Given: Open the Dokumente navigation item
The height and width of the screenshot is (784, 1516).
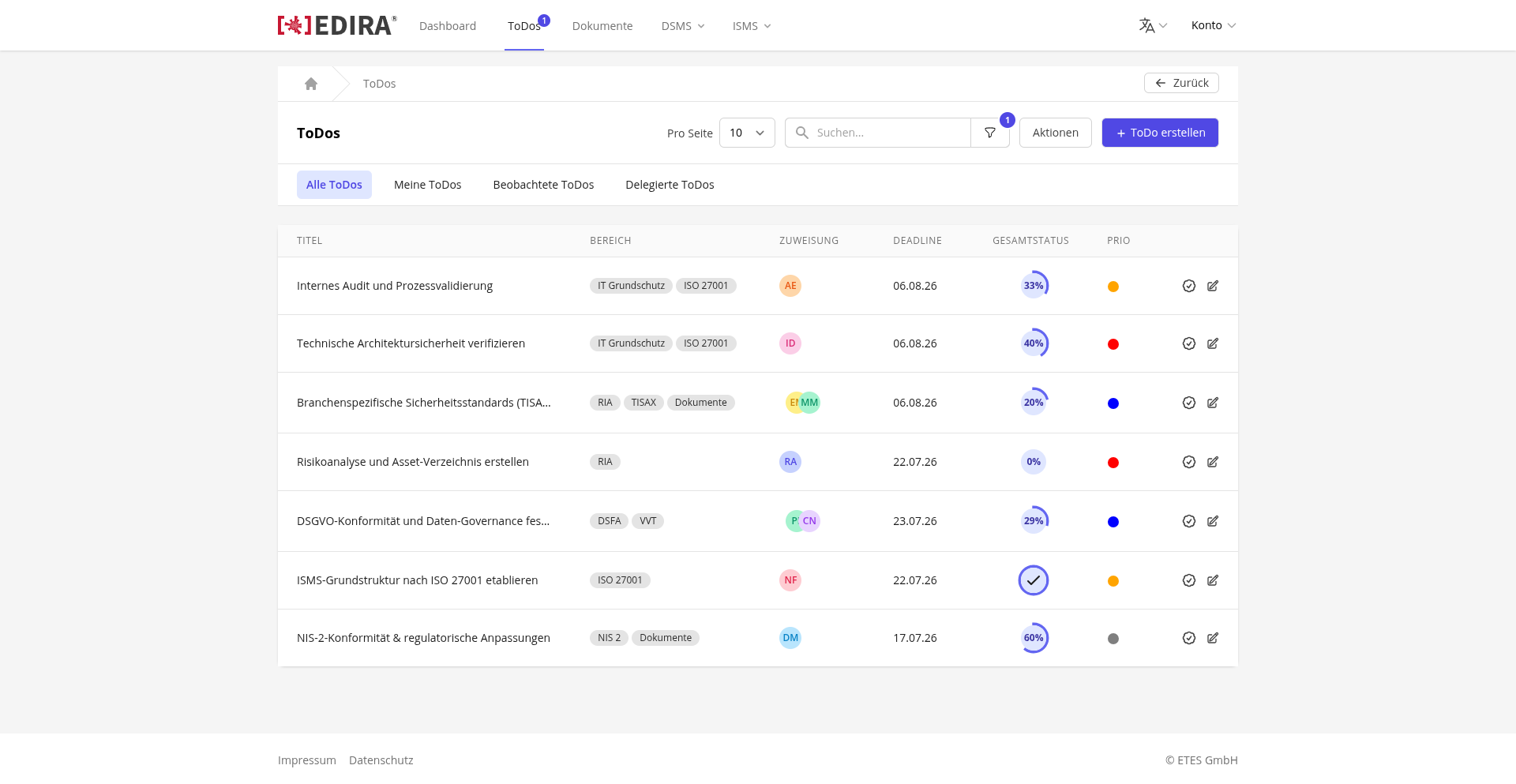Looking at the screenshot, I should [602, 26].
